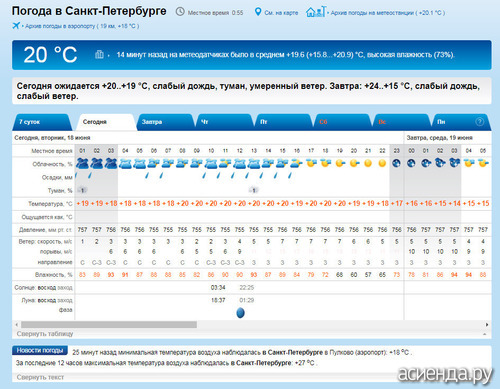Click the Пулково (аэропорт) text in news
Viewport: 500px width, 389px height.
tap(357, 352)
